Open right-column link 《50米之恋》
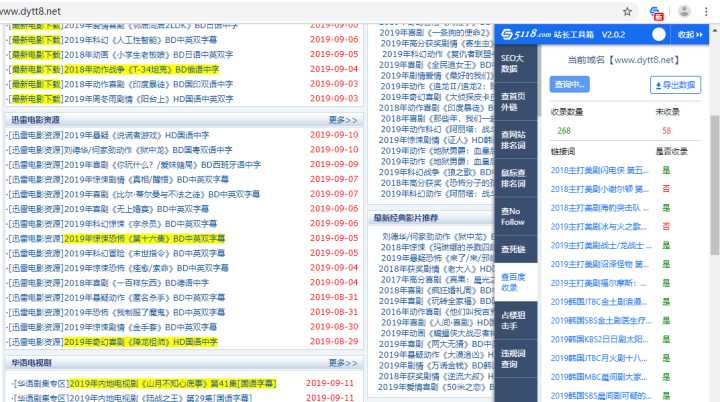720x402 pixels. (436, 387)
